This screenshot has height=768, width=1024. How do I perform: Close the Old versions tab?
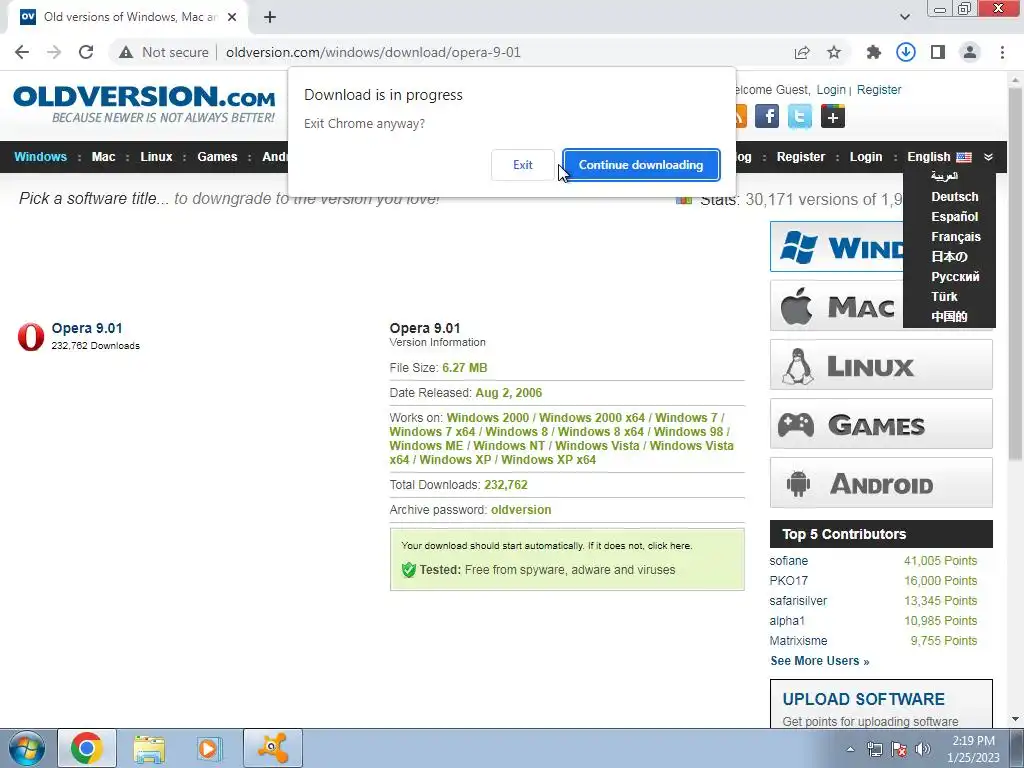[232, 17]
